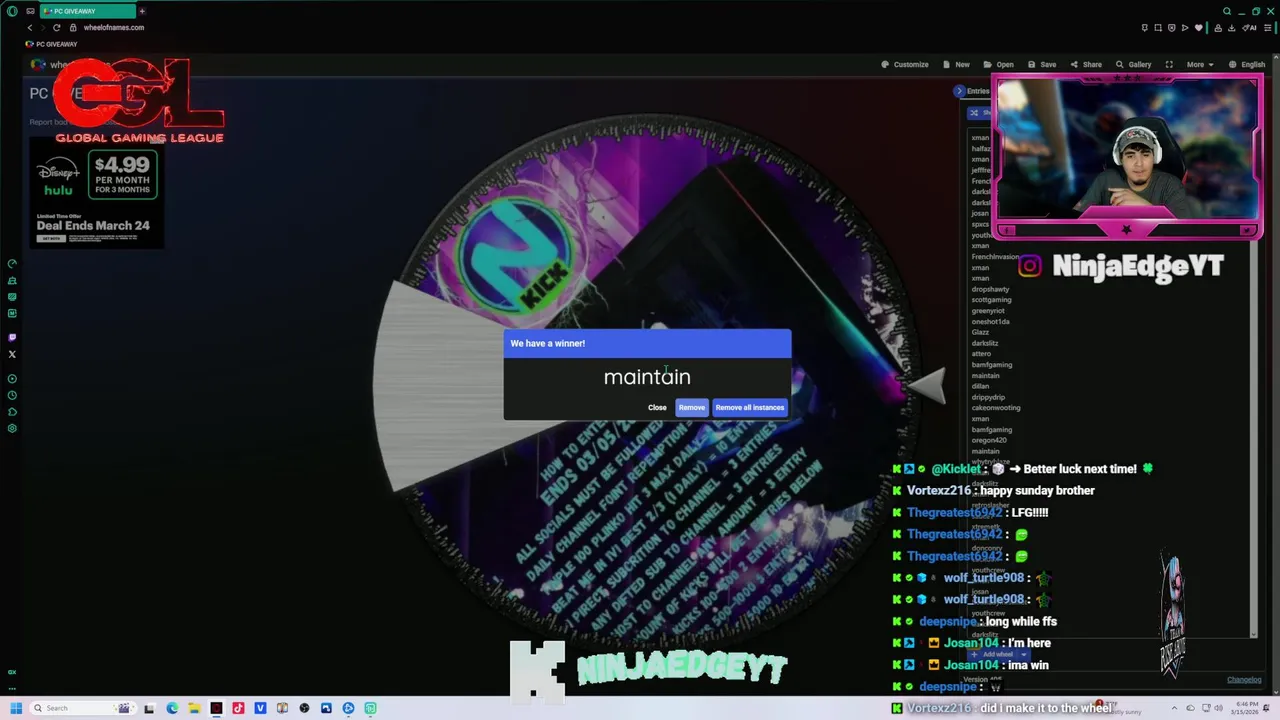The image size is (1280, 720).
Task: Select entry 'oneshot1da' in the list
Action: pos(990,322)
